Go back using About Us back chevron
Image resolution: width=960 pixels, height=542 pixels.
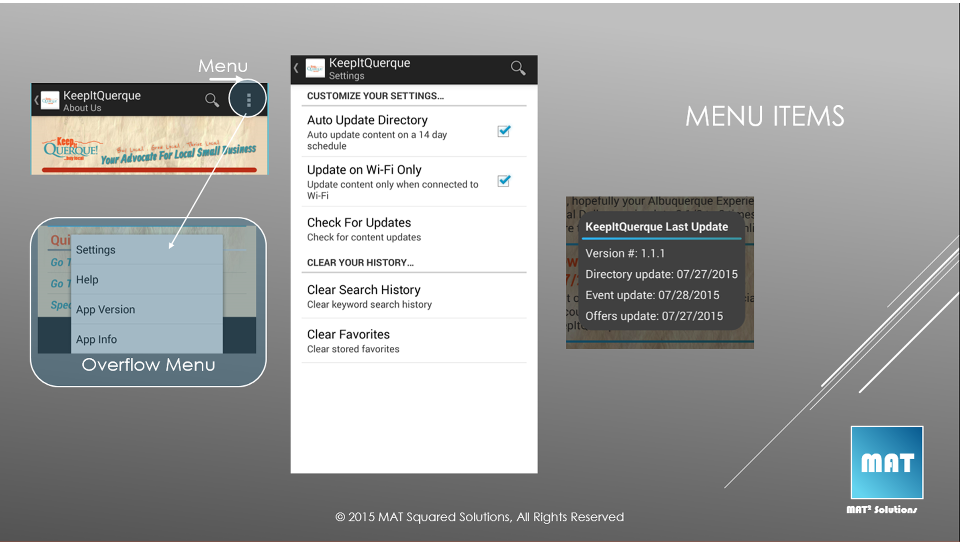[x=36, y=100]
